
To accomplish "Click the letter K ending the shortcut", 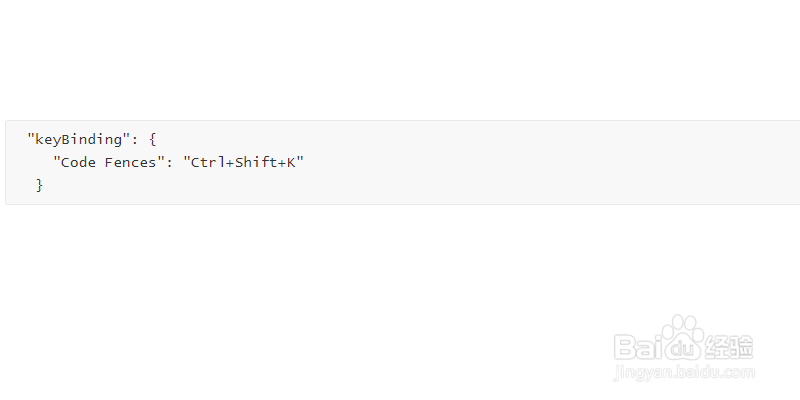I will coord(291,163).
